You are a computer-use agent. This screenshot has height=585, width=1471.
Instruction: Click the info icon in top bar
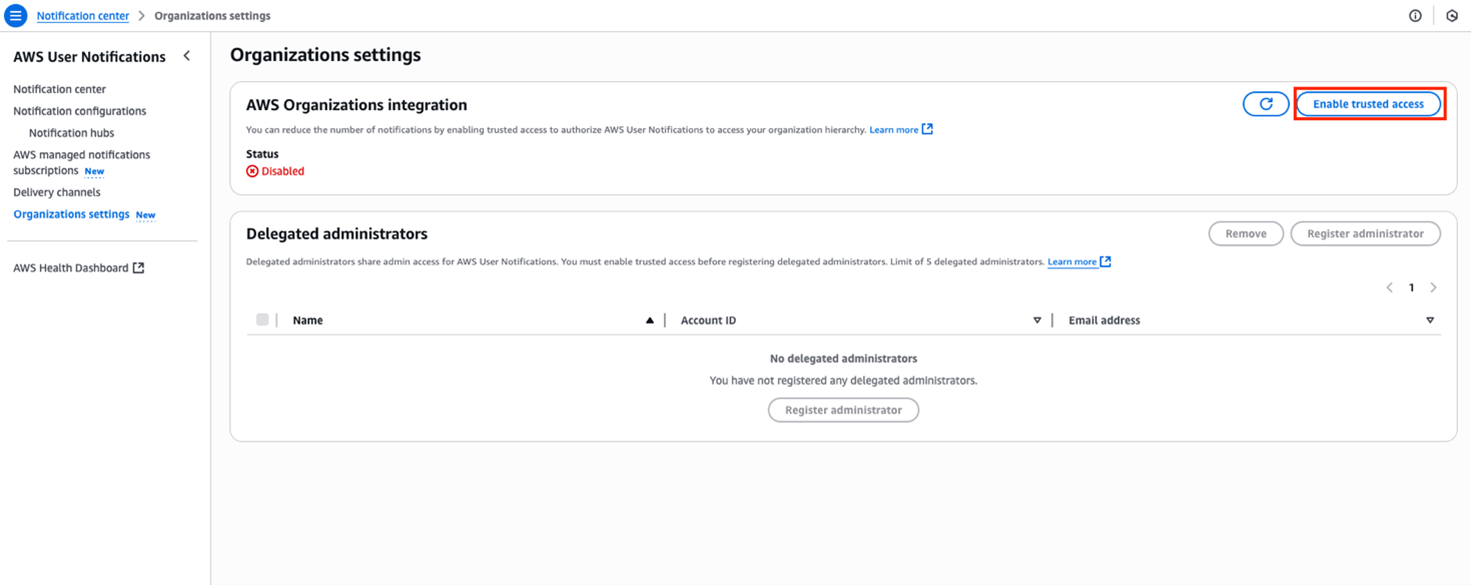1415,16
